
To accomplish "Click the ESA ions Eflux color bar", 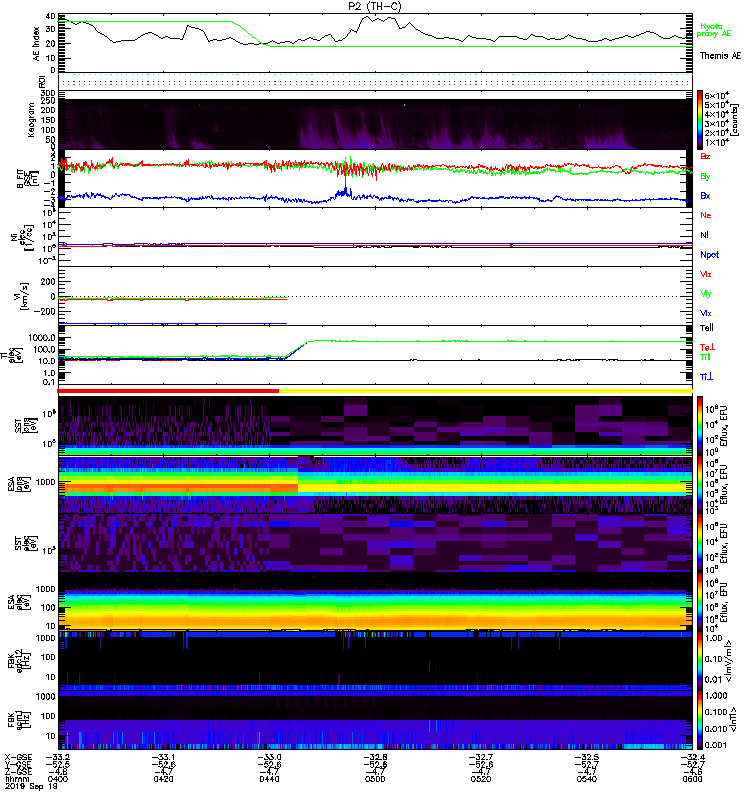I will [x=699, y=485].
